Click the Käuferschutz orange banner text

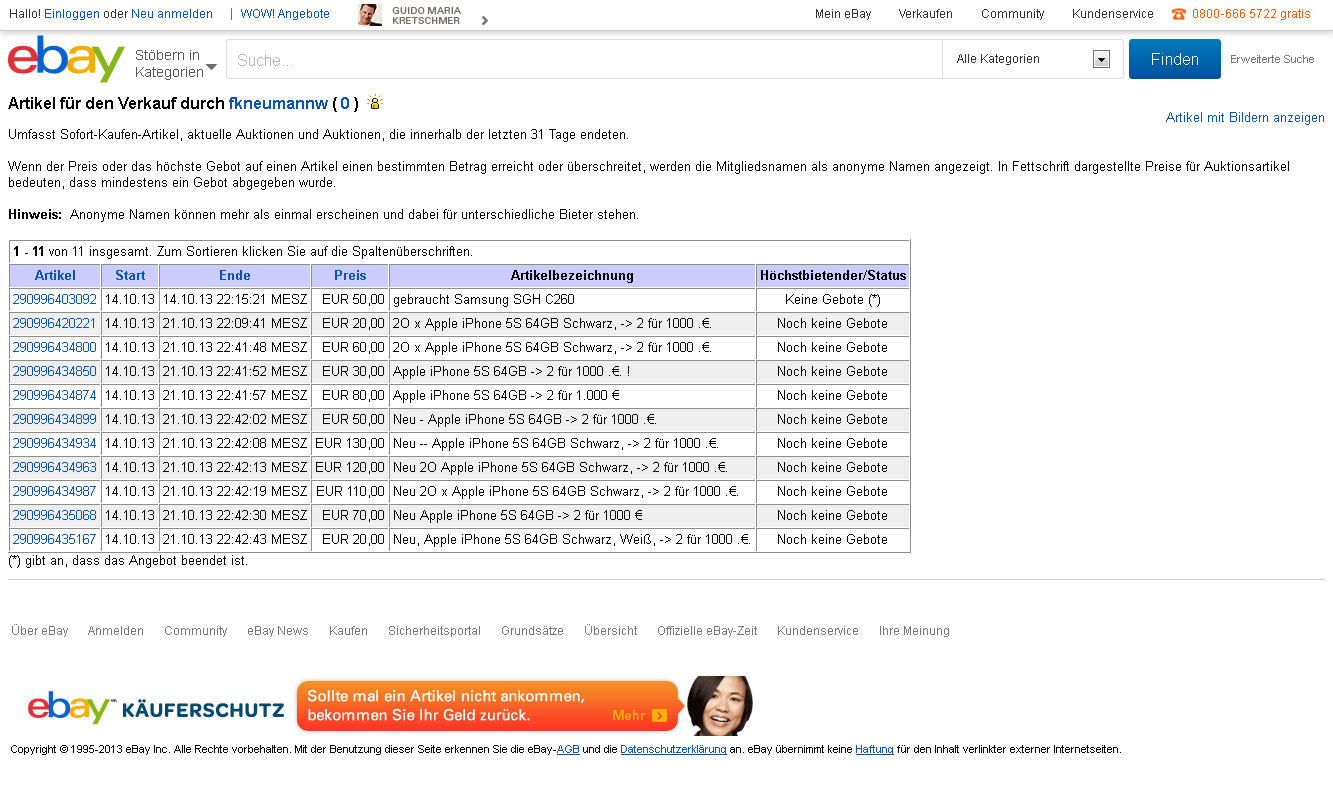tap(446, 706)
